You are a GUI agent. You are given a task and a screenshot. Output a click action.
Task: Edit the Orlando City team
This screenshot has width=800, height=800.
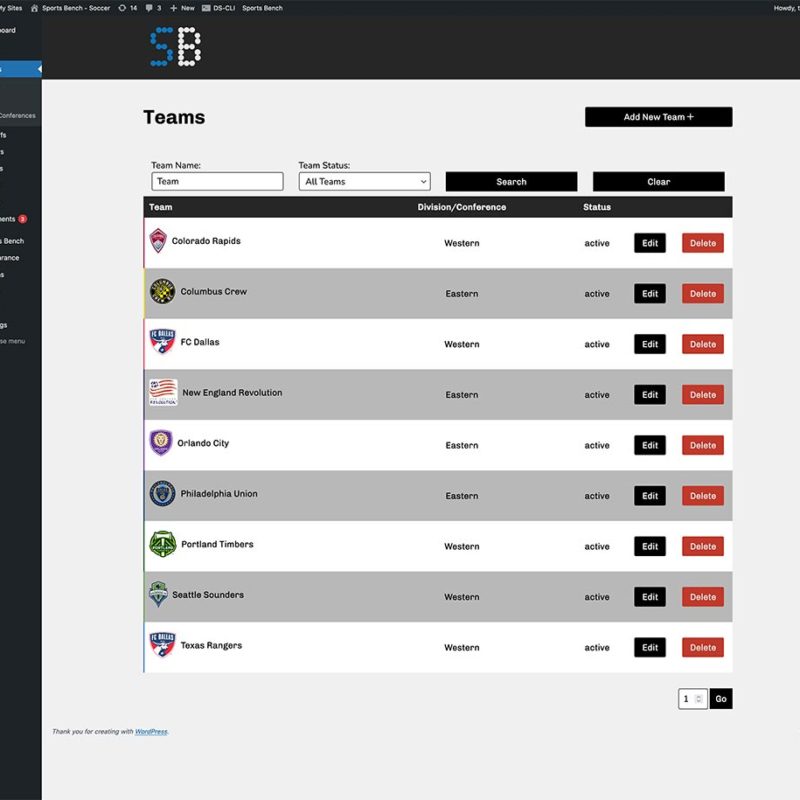(x=649, y=445)
